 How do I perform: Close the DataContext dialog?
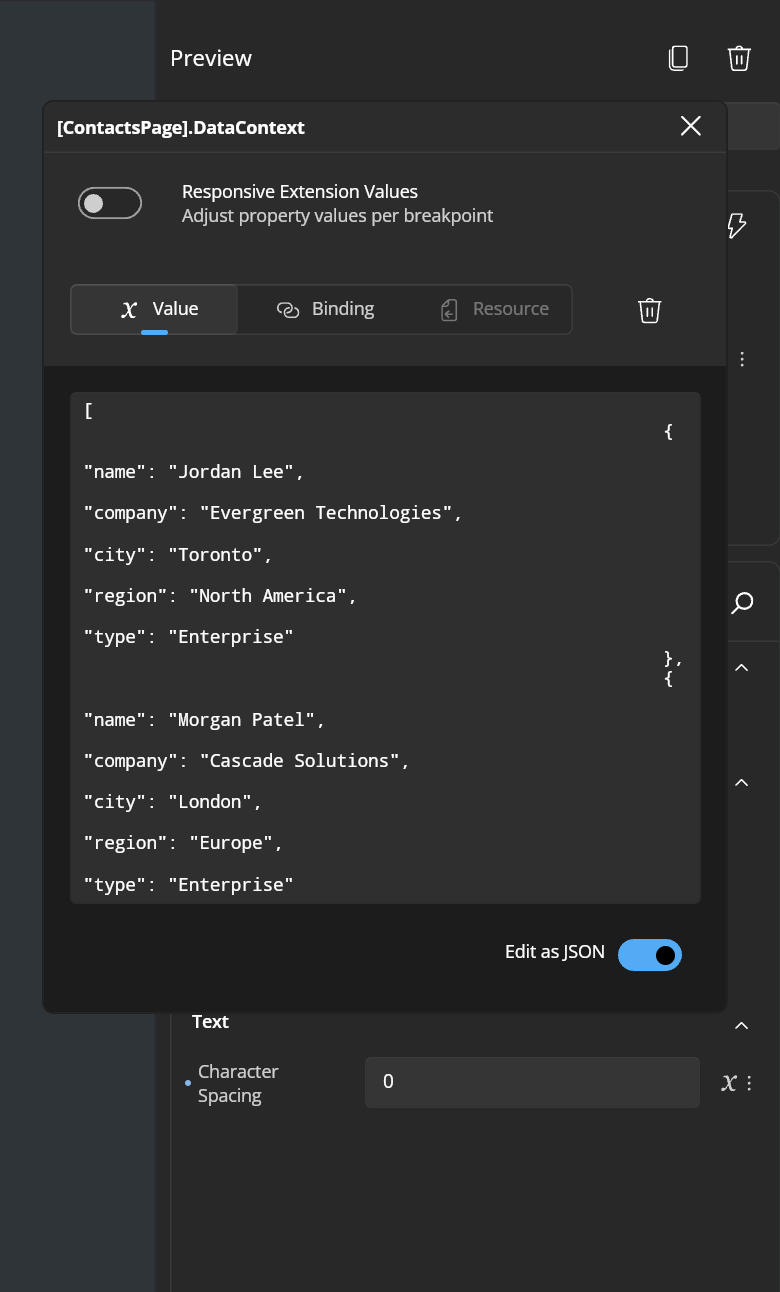(x=690, y=125)
